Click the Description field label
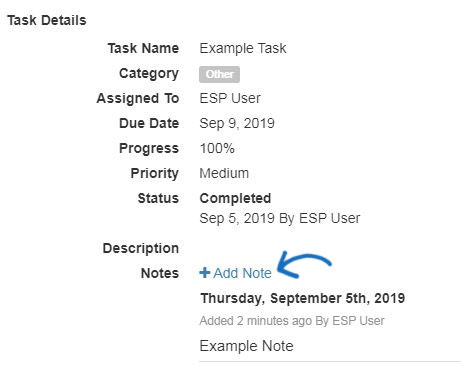Viewport: 461px width, 372px height. point(141,248)
